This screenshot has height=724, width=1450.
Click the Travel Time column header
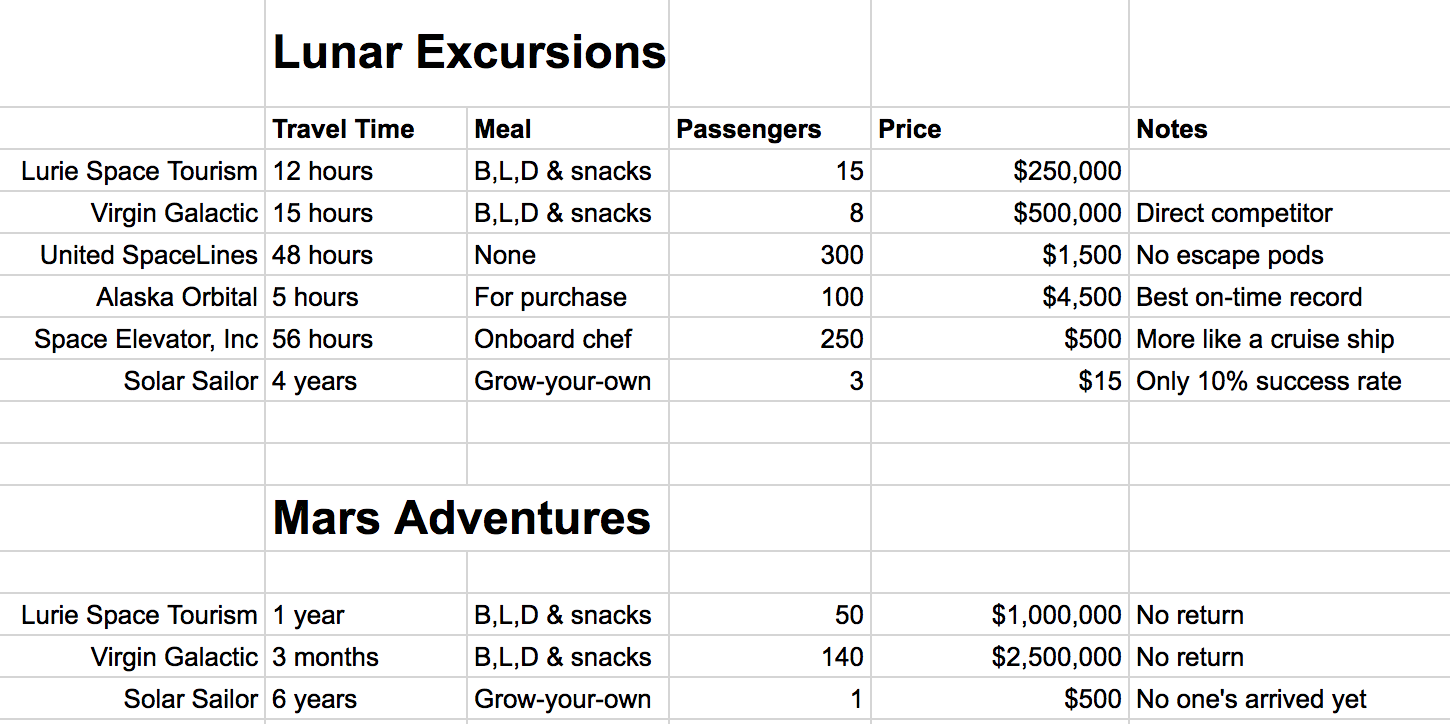click(x=366, y=129)
